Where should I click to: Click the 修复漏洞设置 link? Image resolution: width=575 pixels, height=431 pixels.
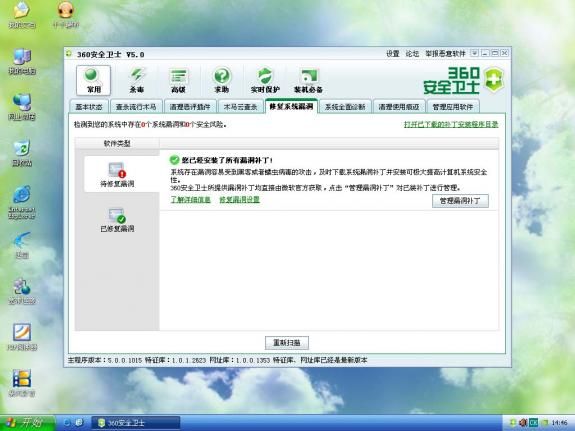tap(239, 200)
